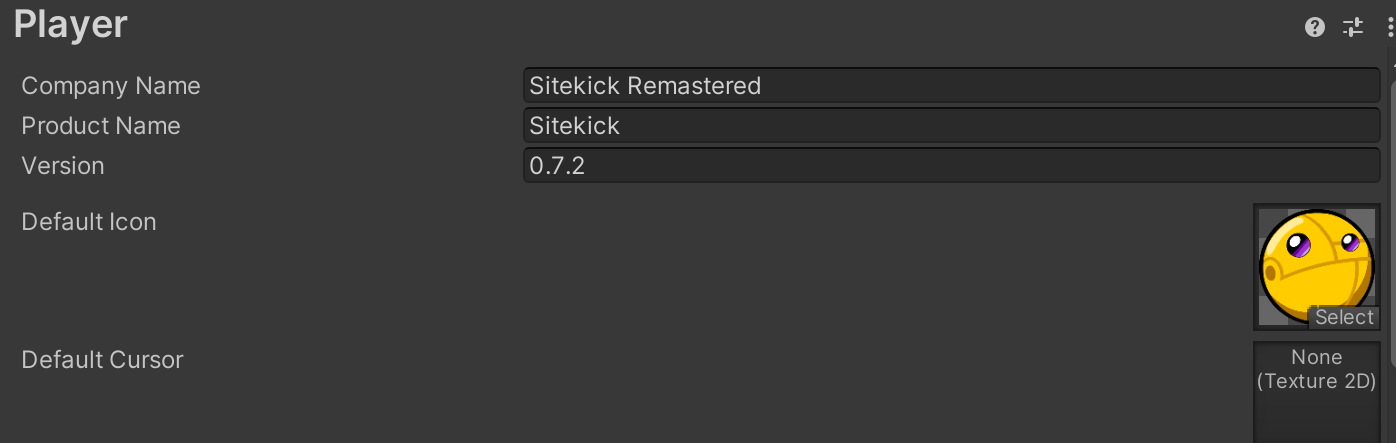The width and height of the screenshot is (1396, 443).
Task: Click the Player header title
Action: coord(71,25)
